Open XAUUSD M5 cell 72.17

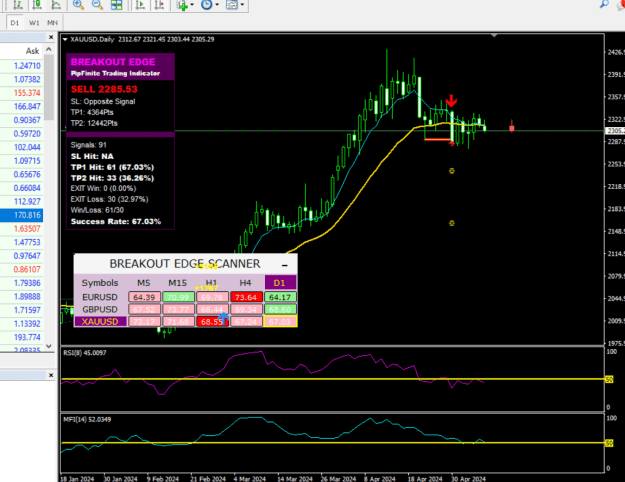pos(144,321)
